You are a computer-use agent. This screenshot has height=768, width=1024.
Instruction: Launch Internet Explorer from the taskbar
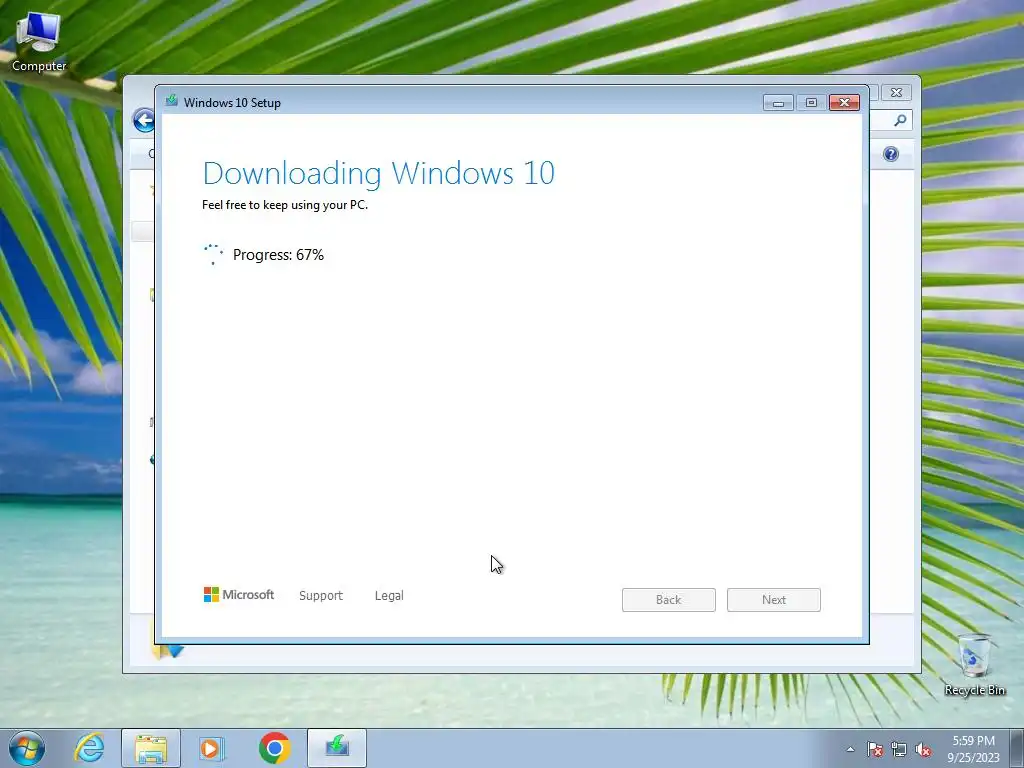coord(89,748)
